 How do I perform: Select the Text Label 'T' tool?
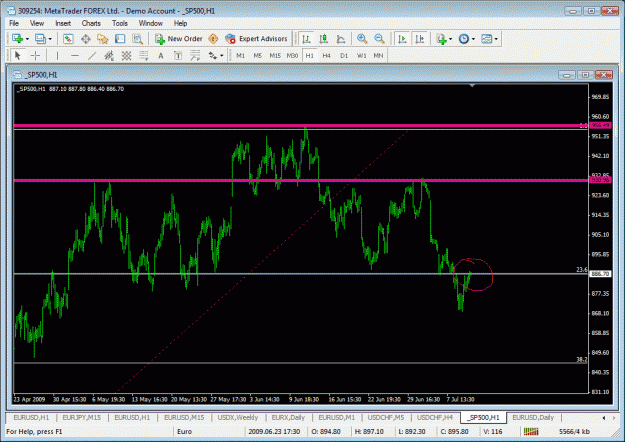(178, 55)
